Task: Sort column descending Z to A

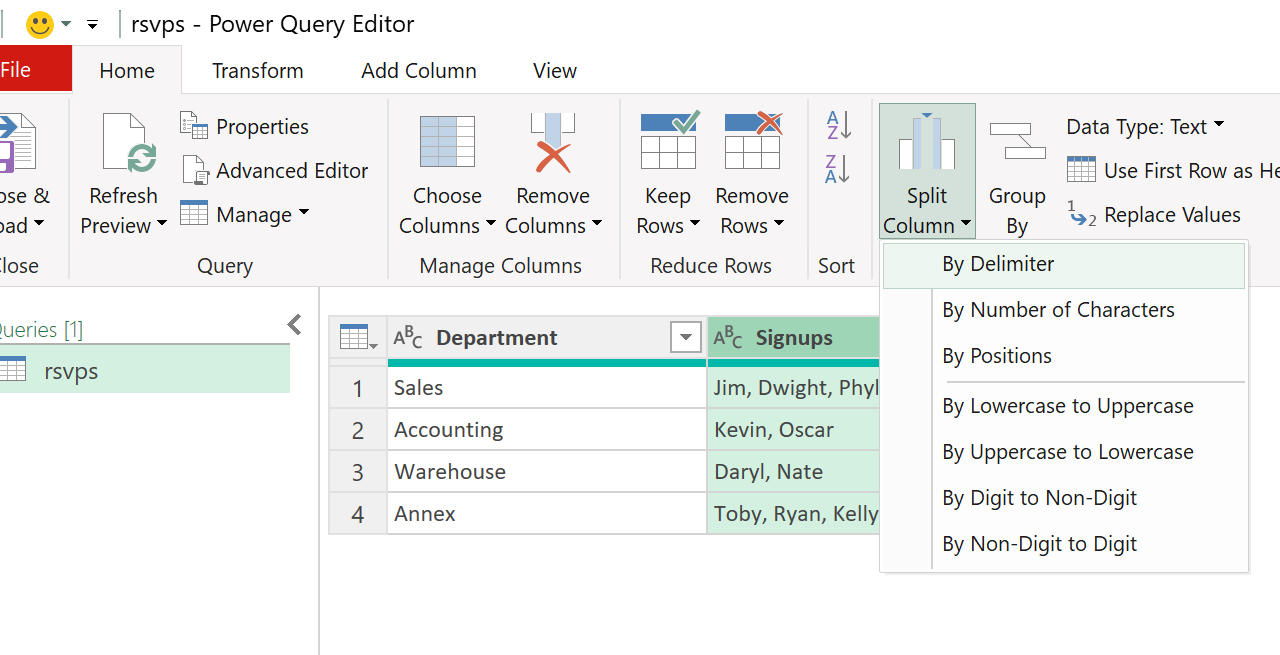Action: coord(838,169)
